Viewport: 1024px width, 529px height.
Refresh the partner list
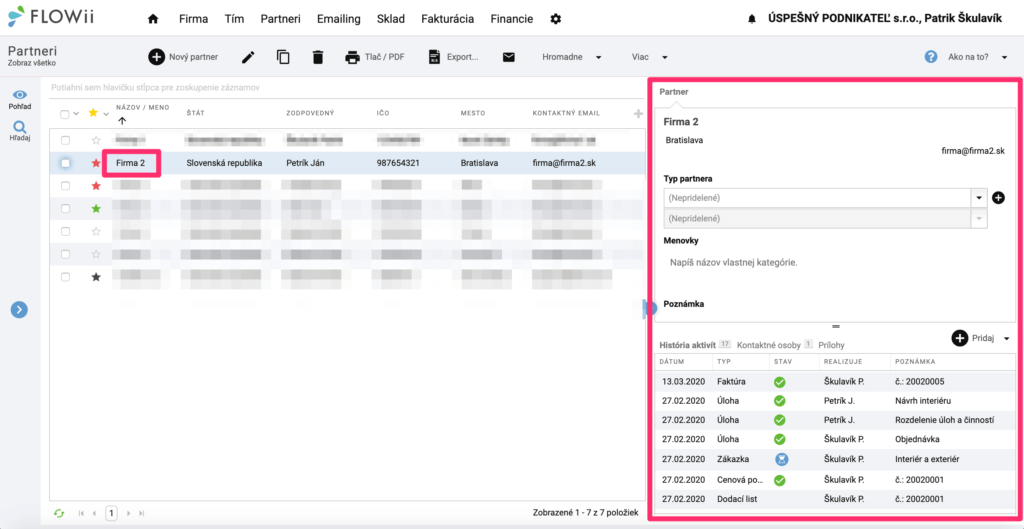[59, 513]
